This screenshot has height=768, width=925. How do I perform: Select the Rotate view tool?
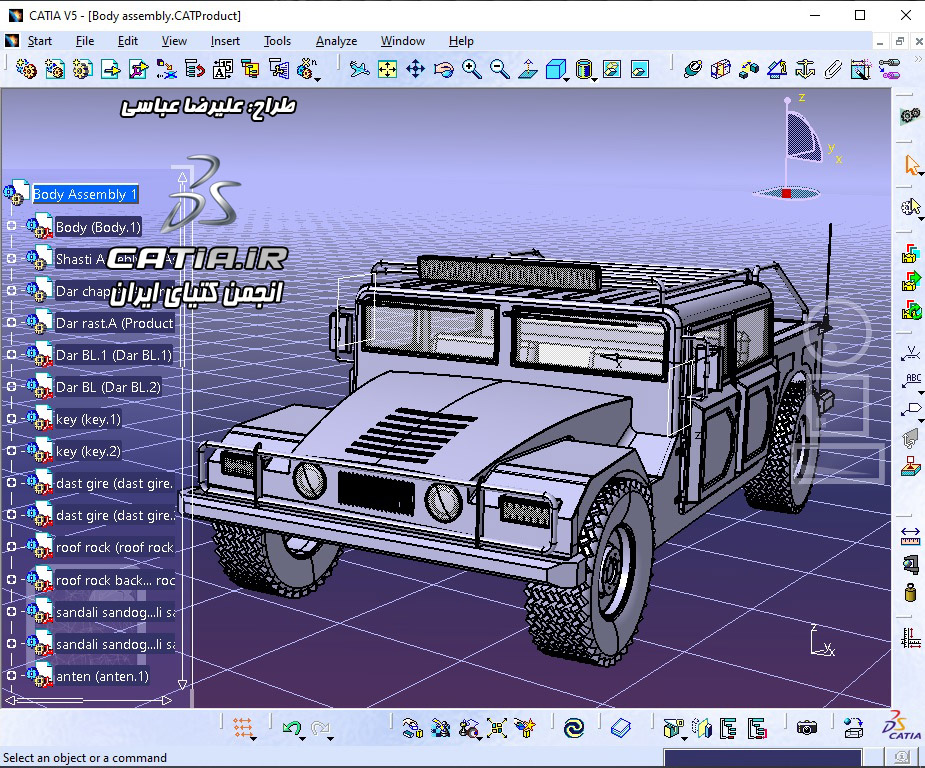444,70
